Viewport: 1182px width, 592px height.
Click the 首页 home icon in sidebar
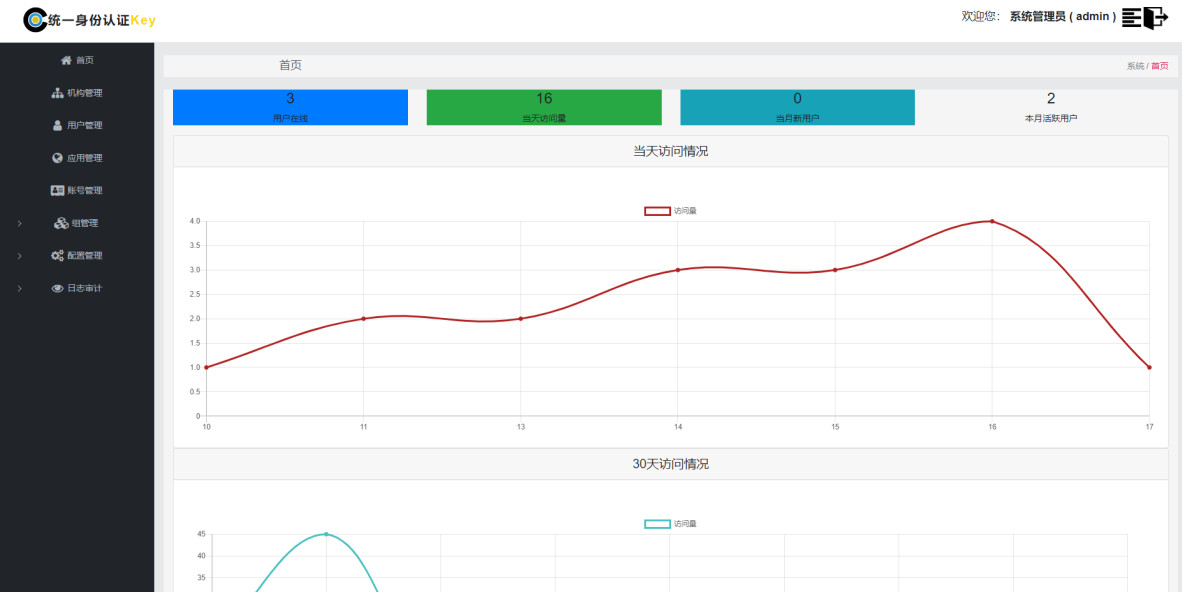click(x=66, y=60)
